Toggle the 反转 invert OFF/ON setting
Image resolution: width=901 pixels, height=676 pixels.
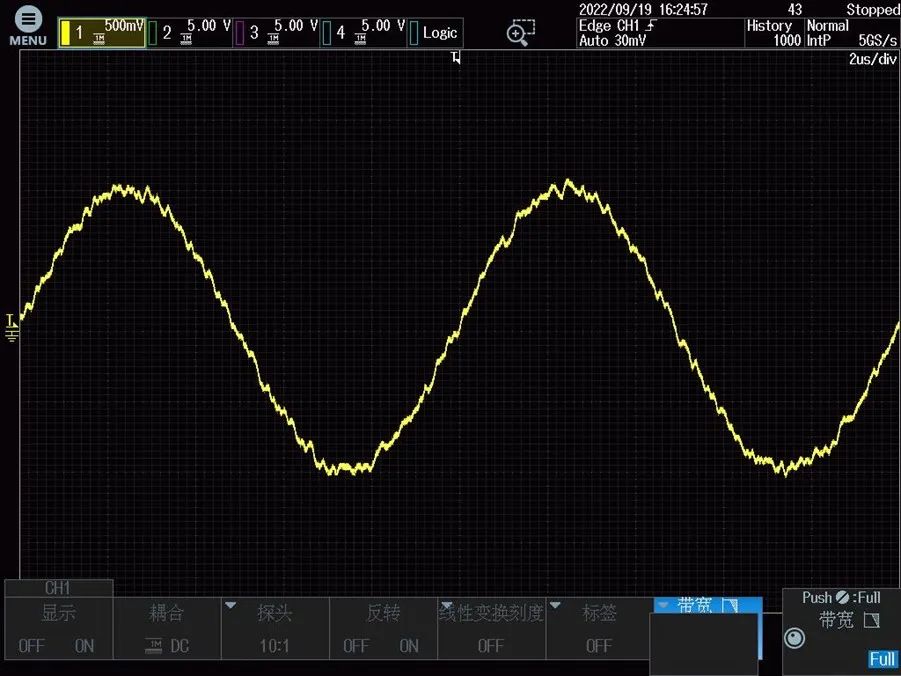tap(382, 629)
